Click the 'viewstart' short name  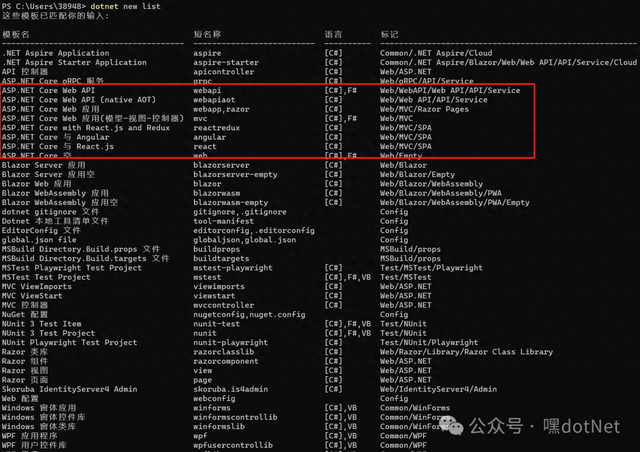click(214, 296)
